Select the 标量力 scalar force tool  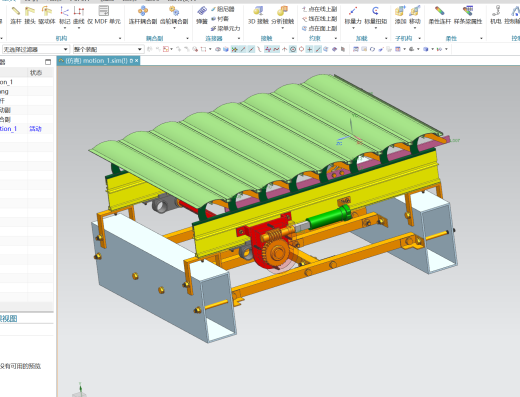click(x=353, y=15)
